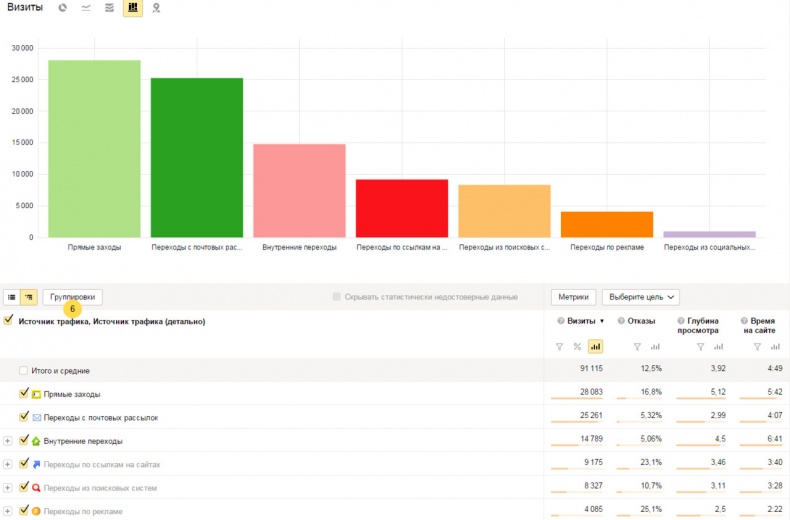Expand Переходы из поисковых систем row
Viewport: 790px width, 520px height.
click(8, 488)
